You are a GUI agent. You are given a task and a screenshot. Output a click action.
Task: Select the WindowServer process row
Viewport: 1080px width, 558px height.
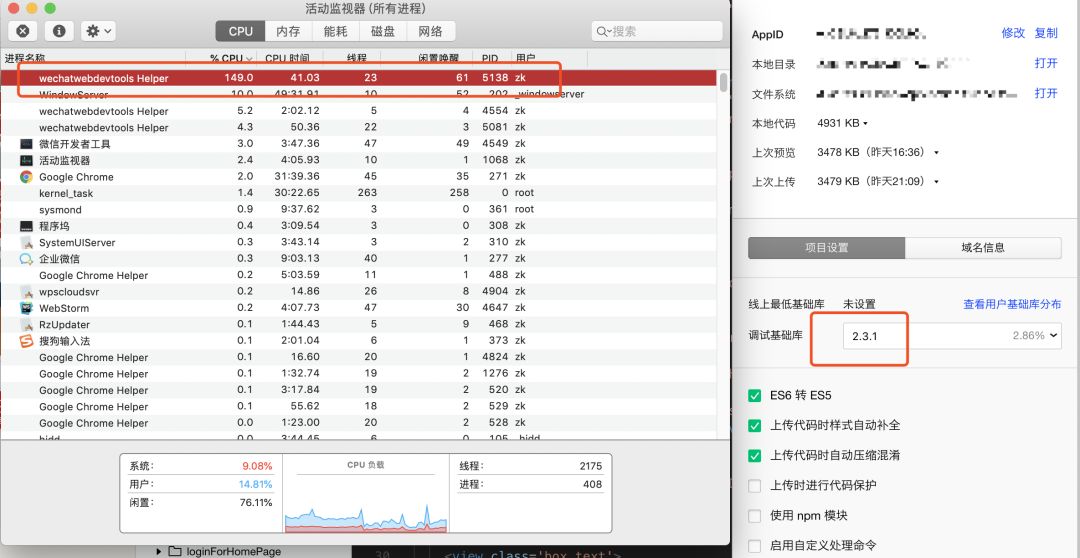point(359,94)
